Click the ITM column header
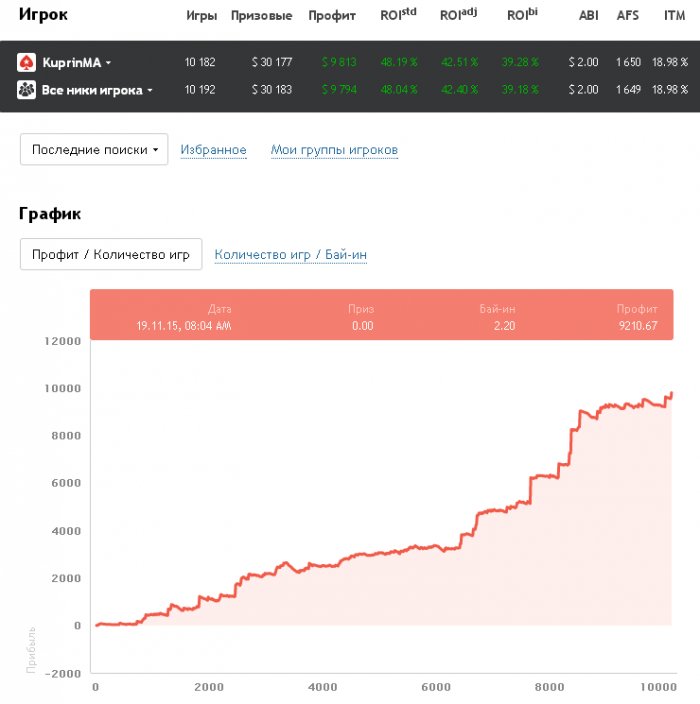Viewport: 700px width, 704px height. coord(674,16)
